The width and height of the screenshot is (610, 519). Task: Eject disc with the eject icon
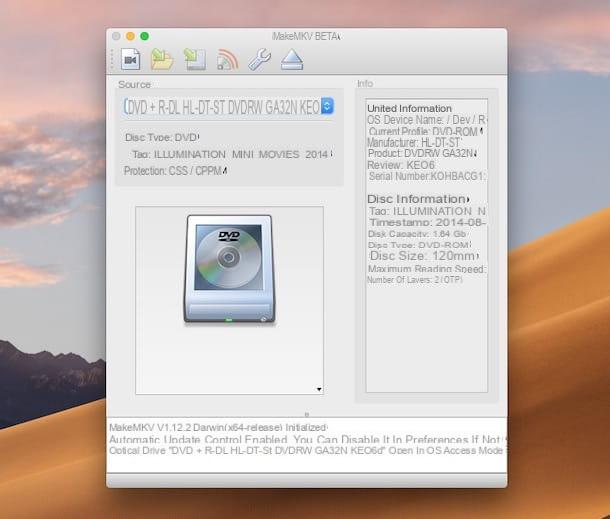tap(292, 60)
